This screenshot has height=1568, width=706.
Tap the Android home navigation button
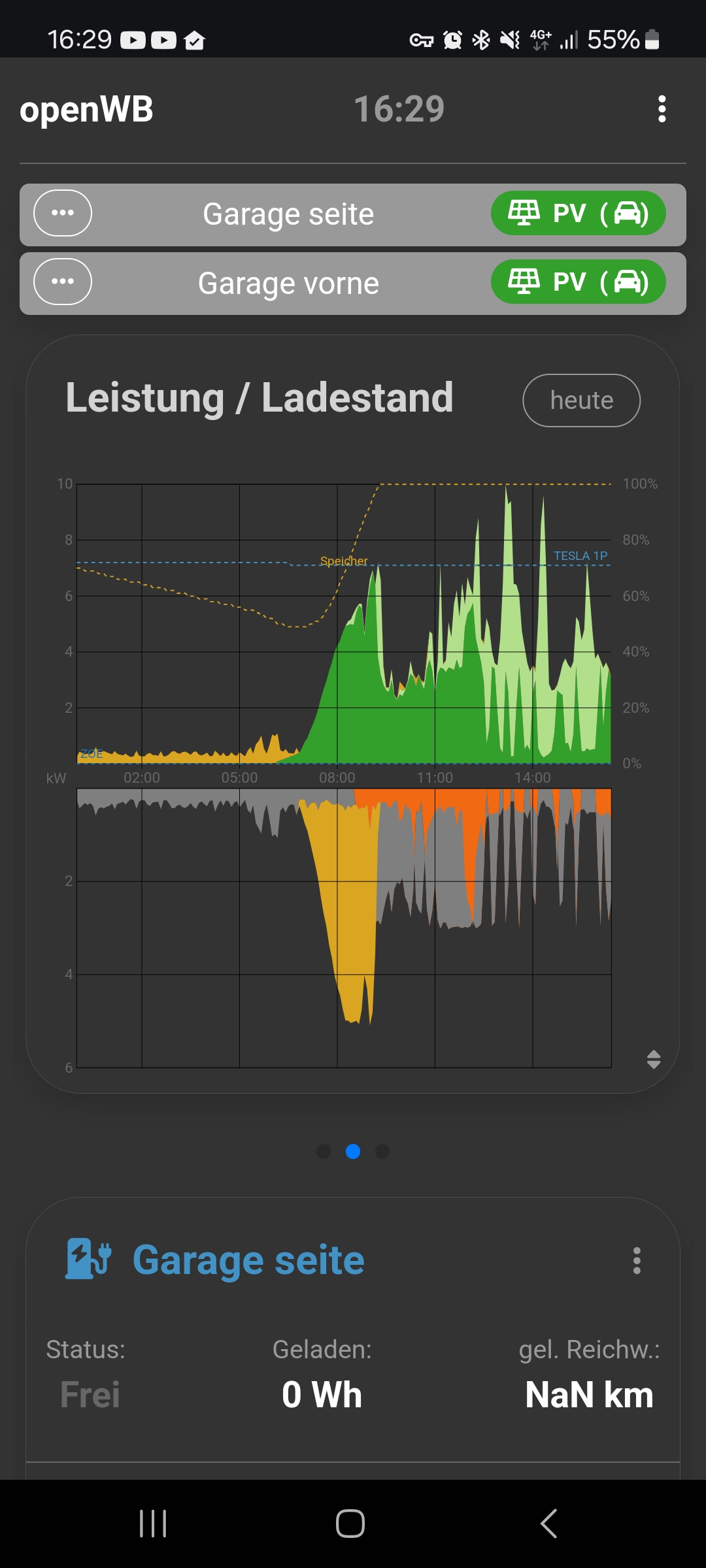click(x=350, y=1524)
